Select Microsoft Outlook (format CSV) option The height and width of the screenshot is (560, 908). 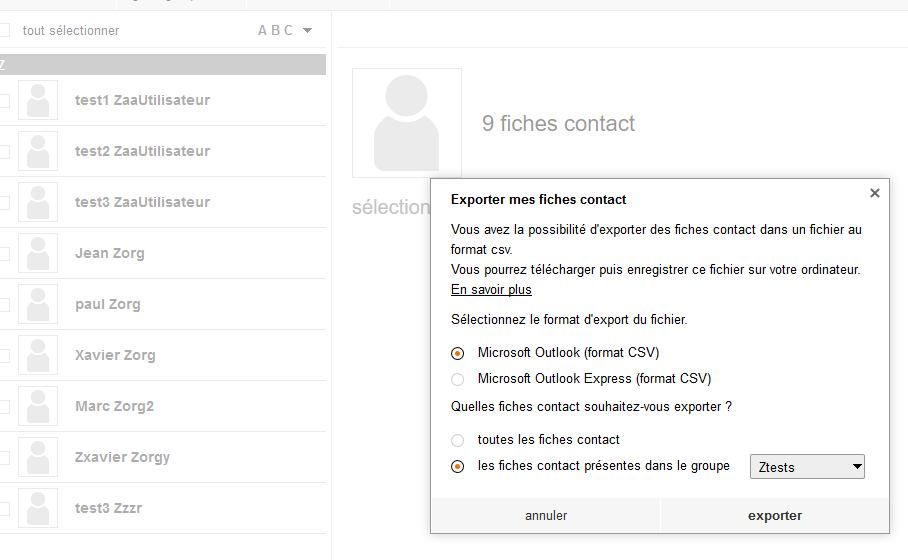[x=458, y=353]
